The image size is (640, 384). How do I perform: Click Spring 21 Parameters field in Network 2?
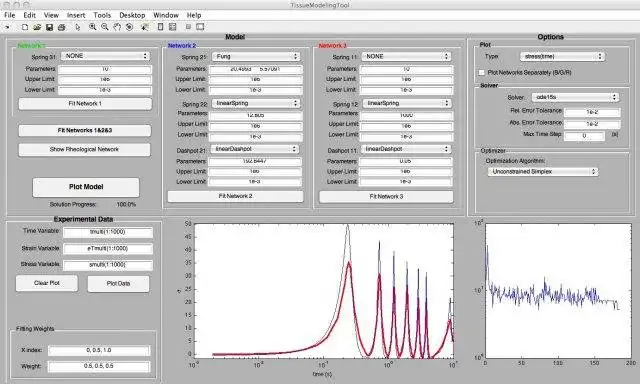[256, 69]
